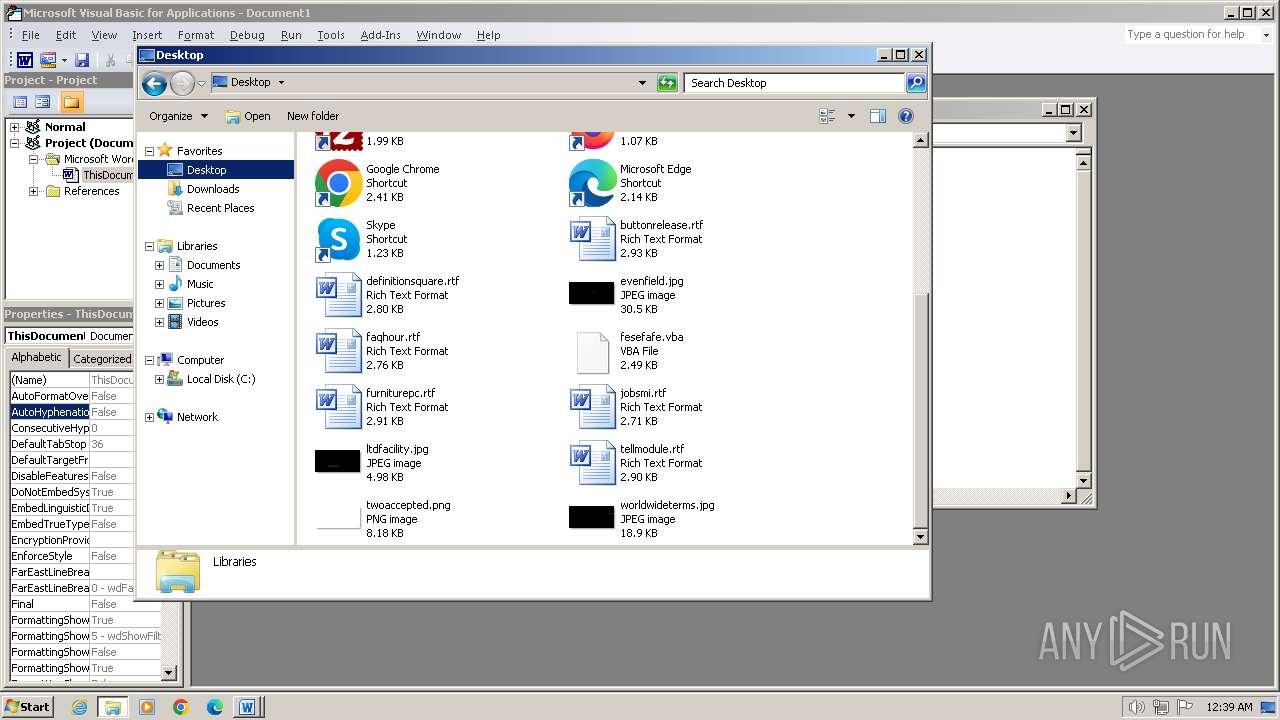Select AutoHyphenation property row

(71, 412)
